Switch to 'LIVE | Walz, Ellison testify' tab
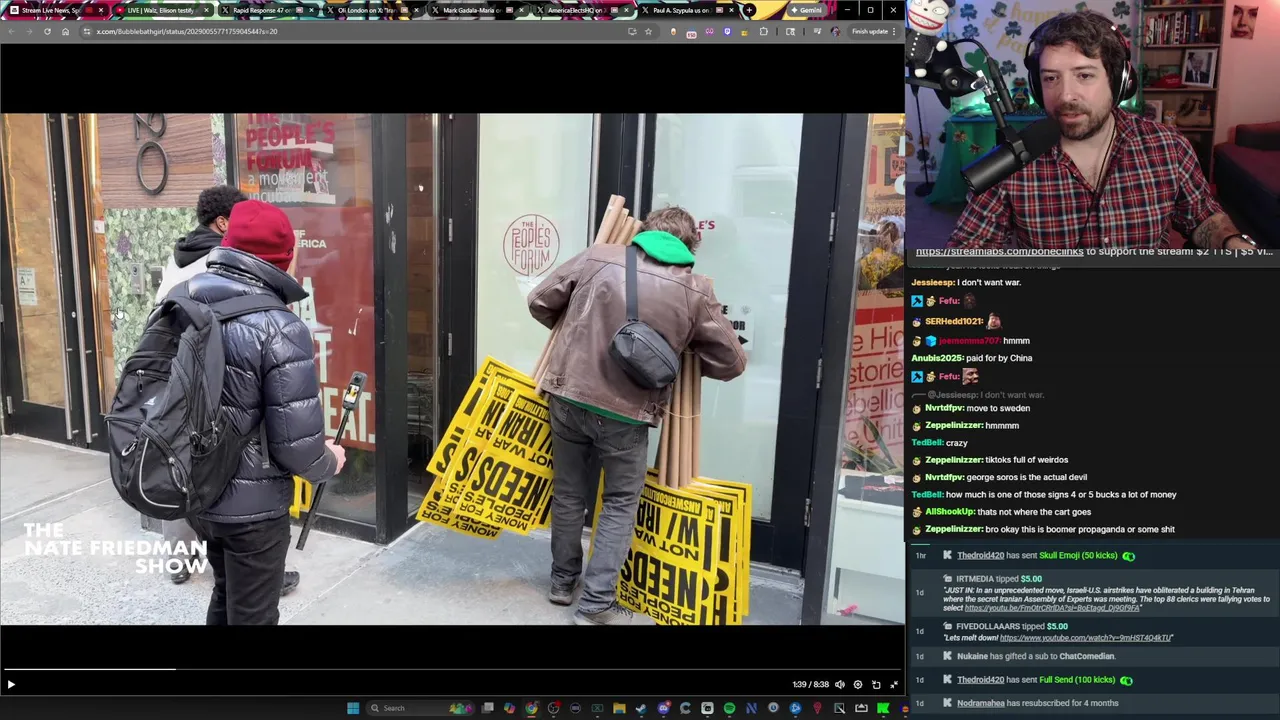 click(163, 10)
